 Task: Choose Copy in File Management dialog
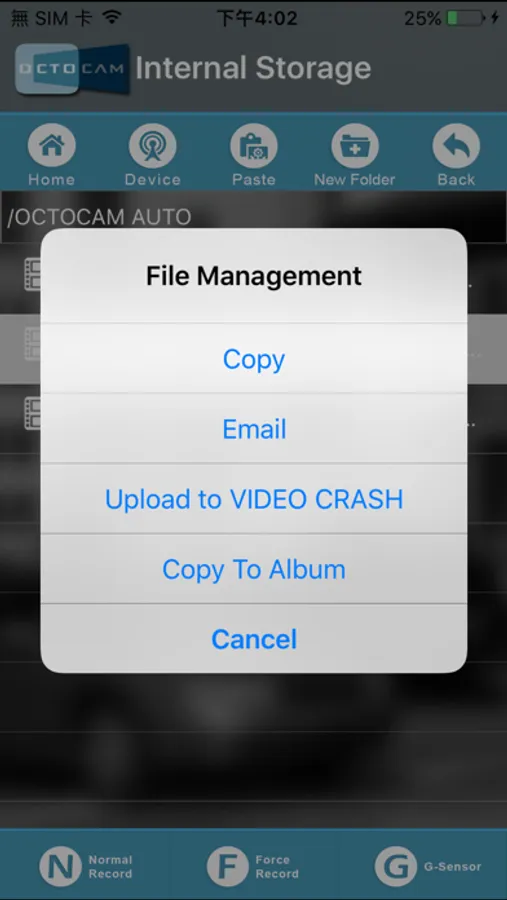click(254, 359)
